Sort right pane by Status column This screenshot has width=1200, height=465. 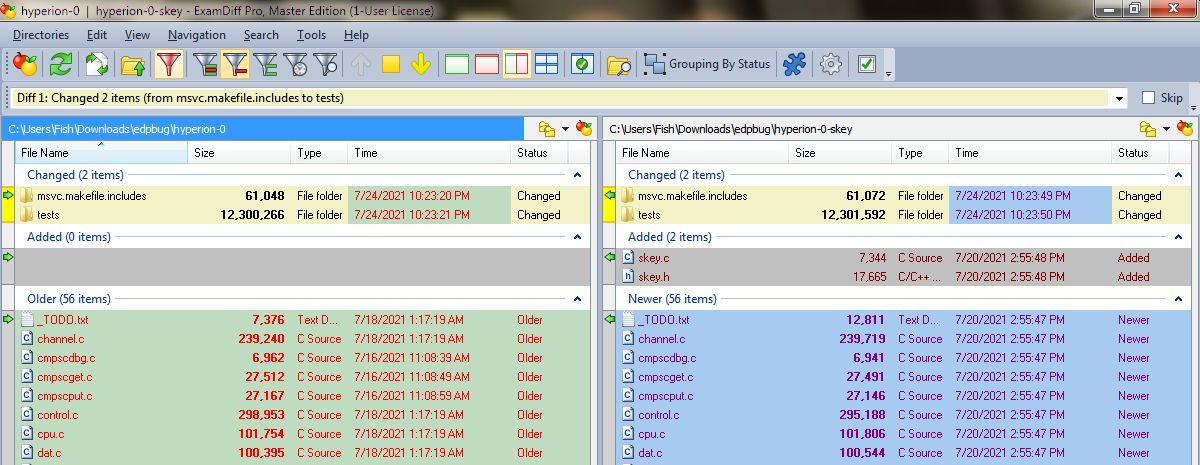click(x=1140, y=153)
